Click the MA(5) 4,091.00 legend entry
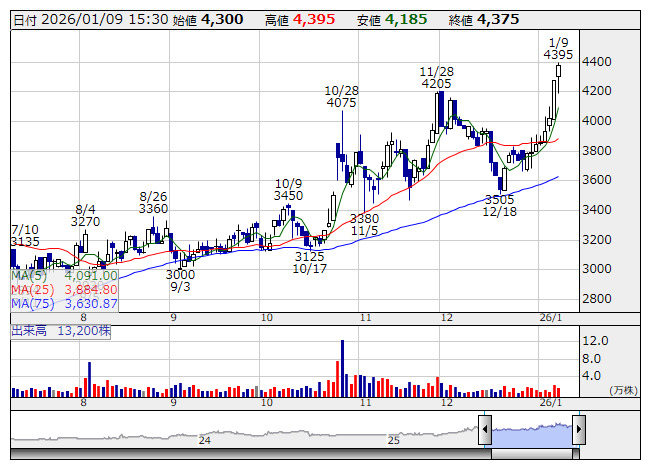This screenshot has height=470, width=653. tap(64, 276)
